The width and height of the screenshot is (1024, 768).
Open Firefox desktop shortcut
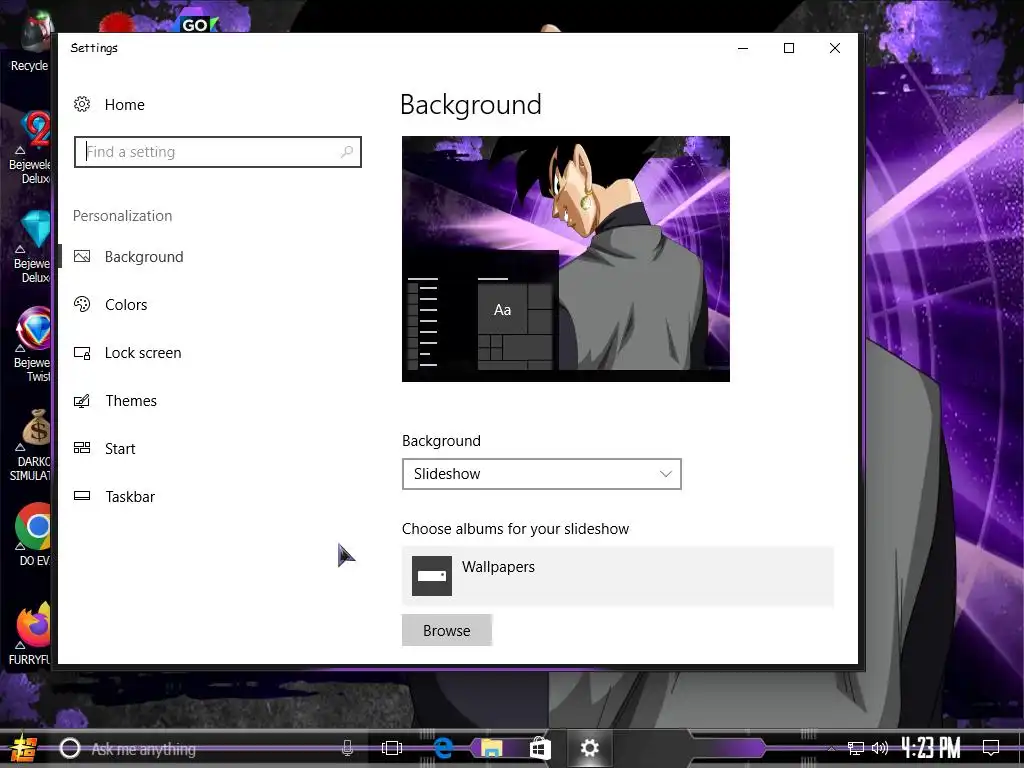(x=31, y=633)
